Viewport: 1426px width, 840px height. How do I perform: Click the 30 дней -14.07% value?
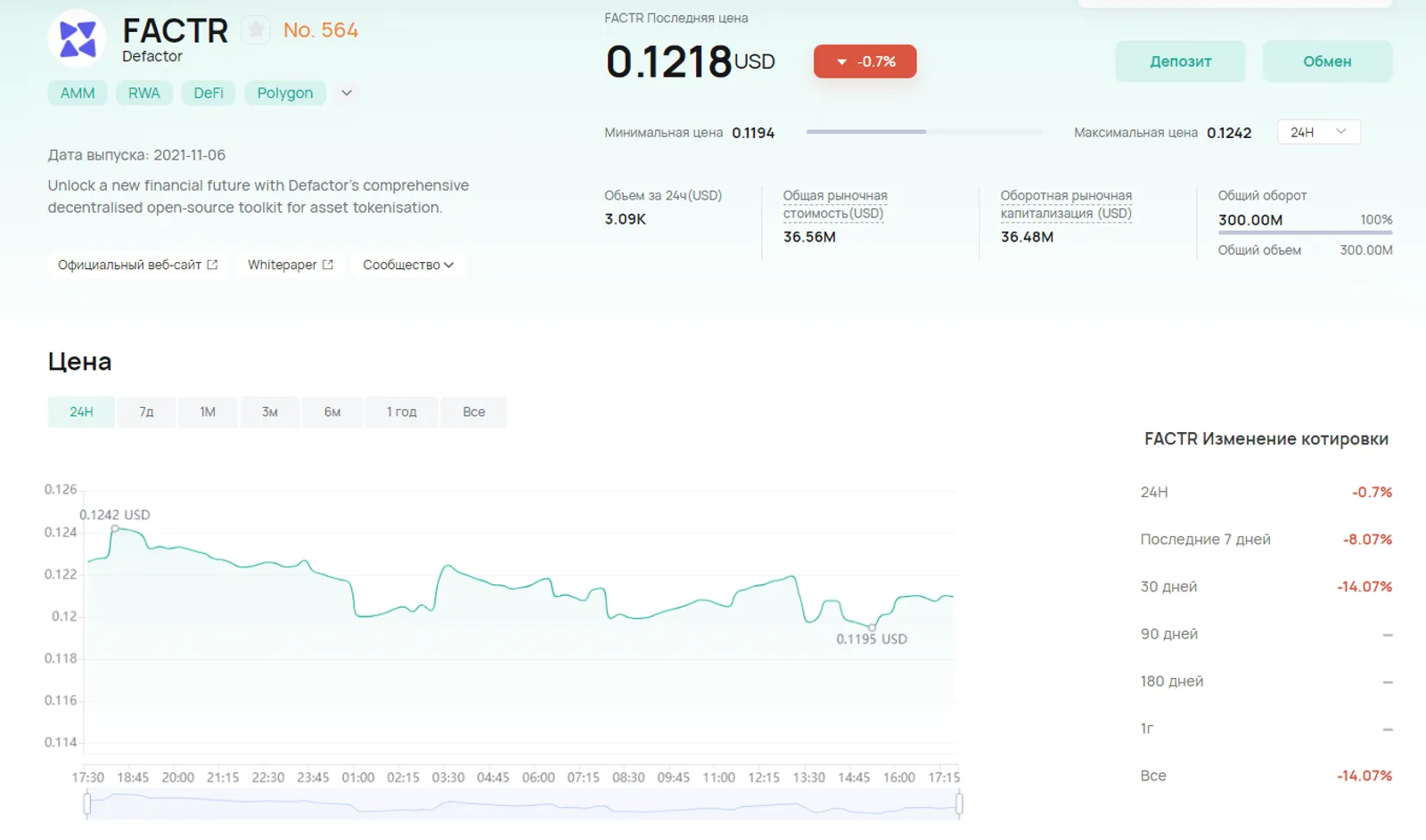1365,587
